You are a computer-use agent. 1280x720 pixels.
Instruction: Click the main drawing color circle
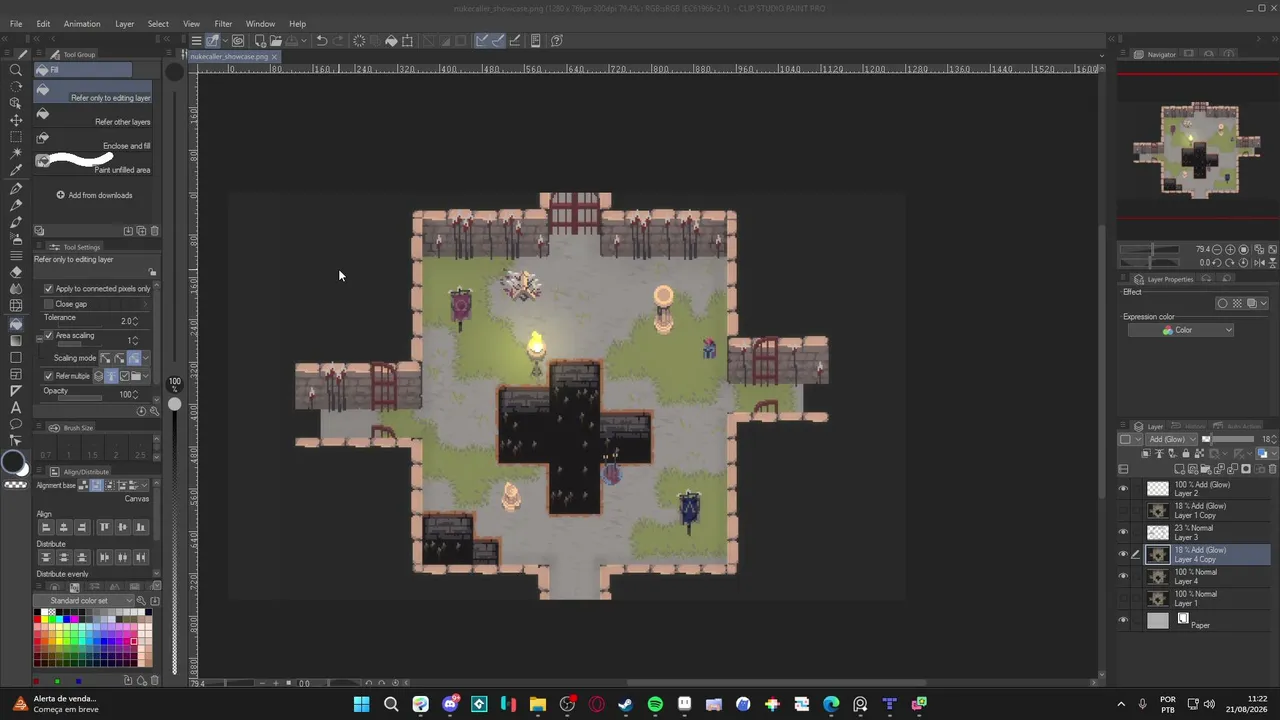click(x=13, y=461)
